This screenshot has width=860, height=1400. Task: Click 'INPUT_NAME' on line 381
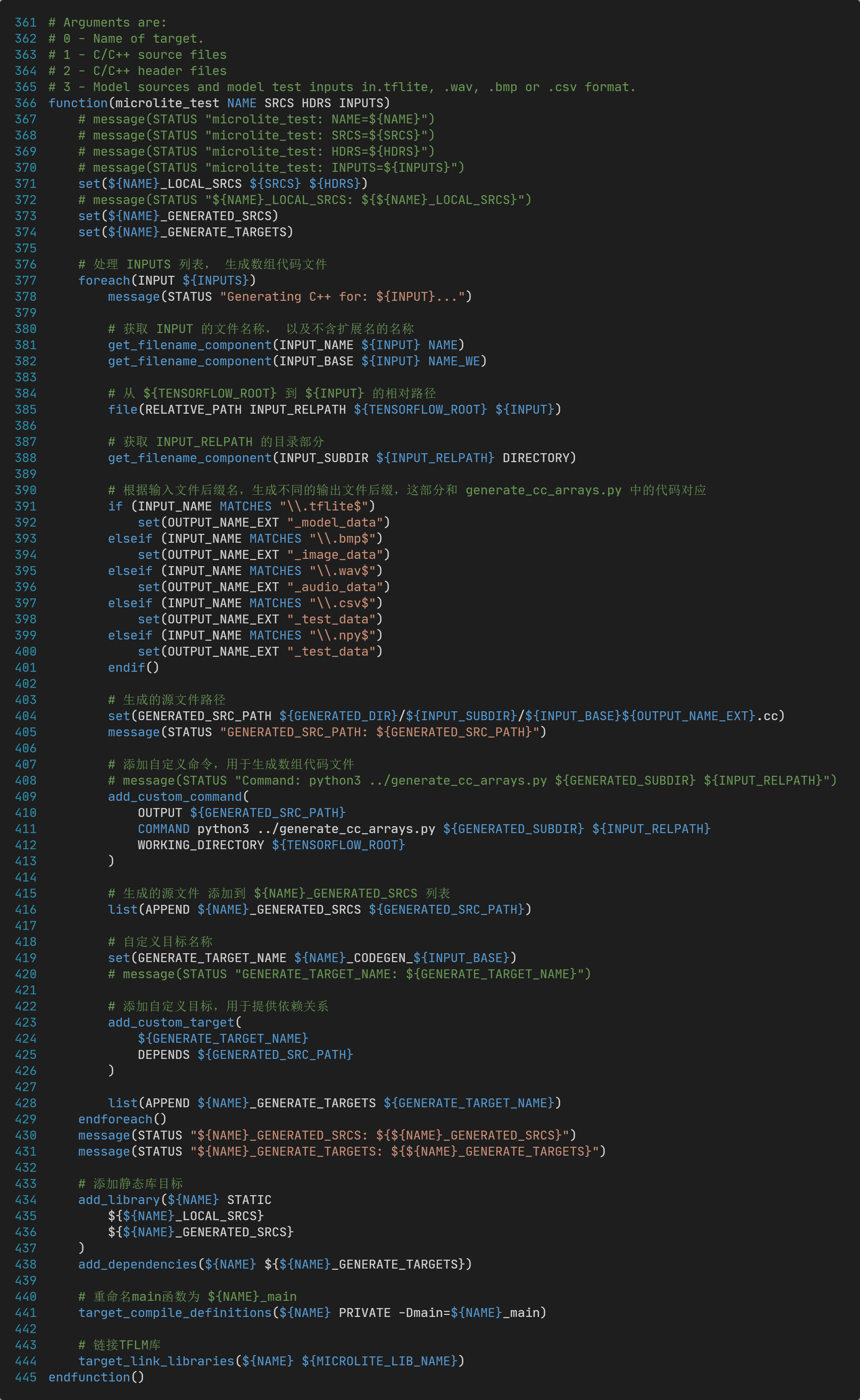316,345
